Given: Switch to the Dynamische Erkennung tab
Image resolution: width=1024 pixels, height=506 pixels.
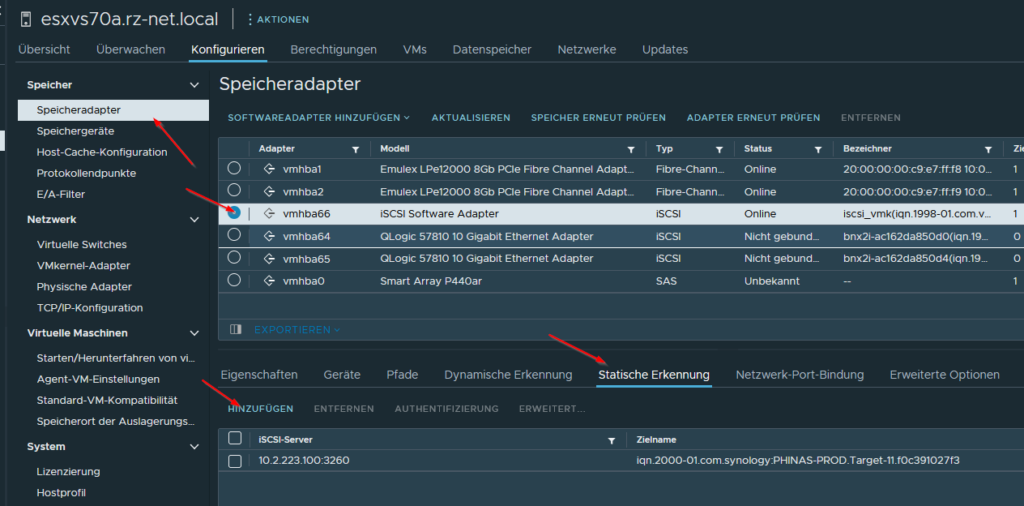Looking at the screenshot, I should pyautogui.click(x=508, y=375).
